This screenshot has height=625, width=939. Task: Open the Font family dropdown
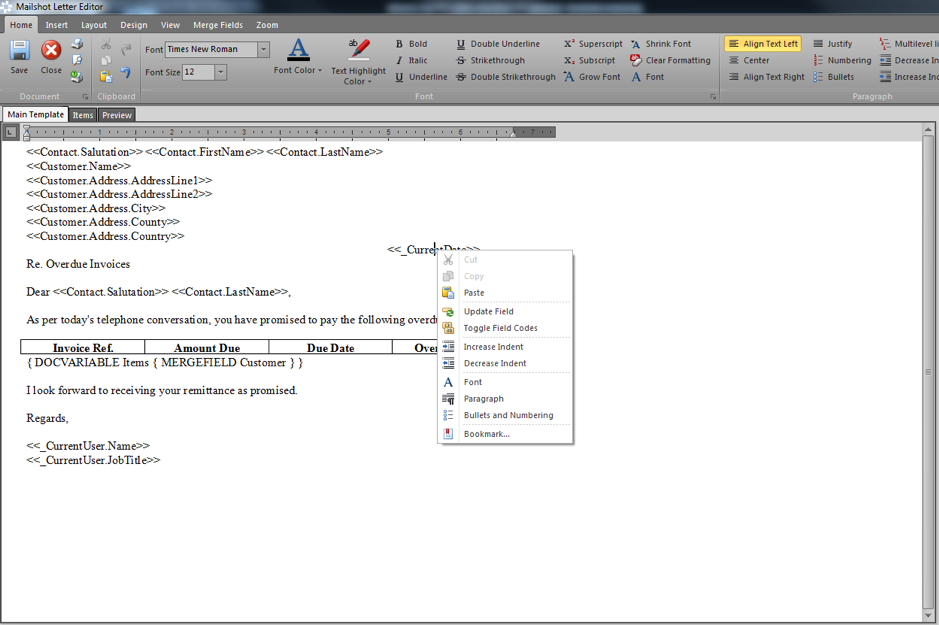(x=263, y=49)
